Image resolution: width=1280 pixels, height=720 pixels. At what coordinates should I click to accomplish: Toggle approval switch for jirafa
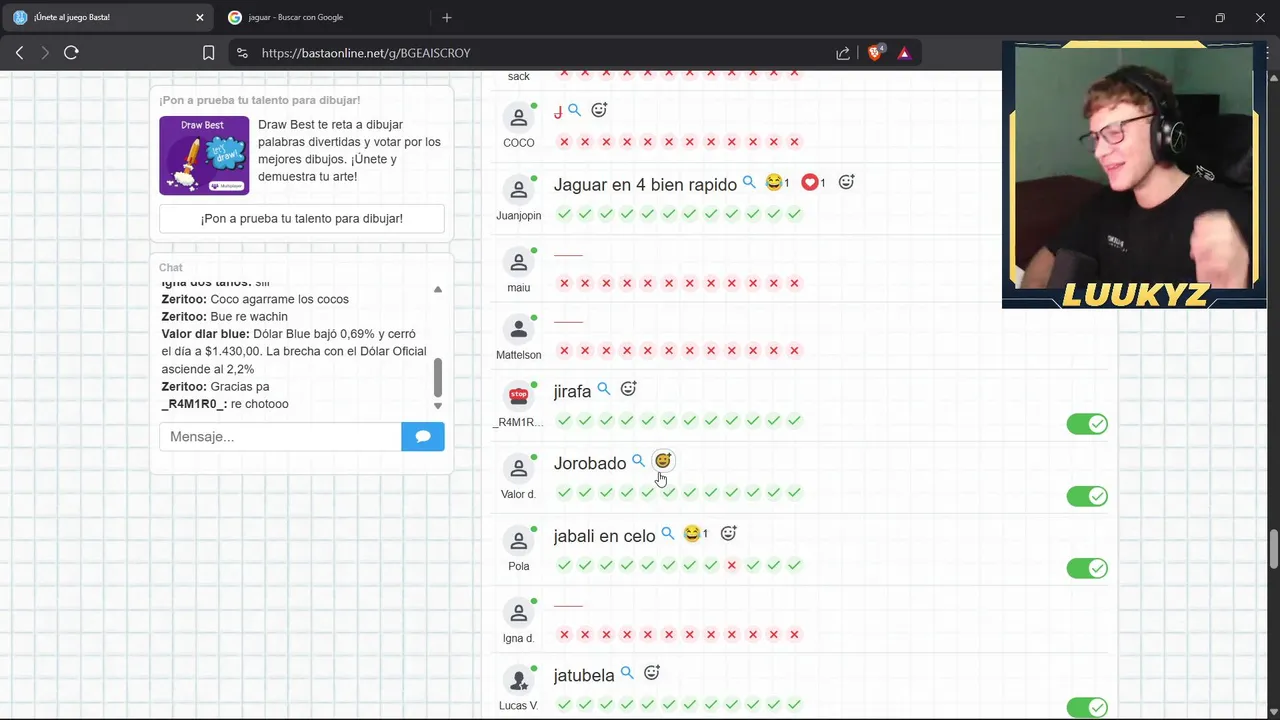(1087, 424)
